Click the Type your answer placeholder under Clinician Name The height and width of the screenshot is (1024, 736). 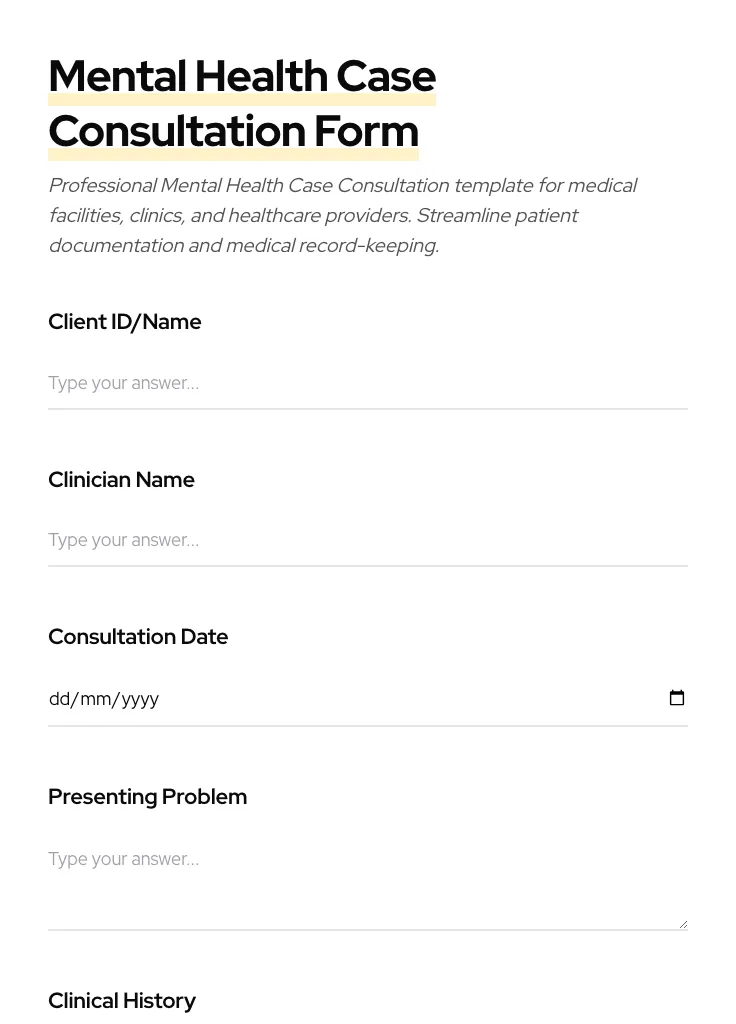[123, 540]
